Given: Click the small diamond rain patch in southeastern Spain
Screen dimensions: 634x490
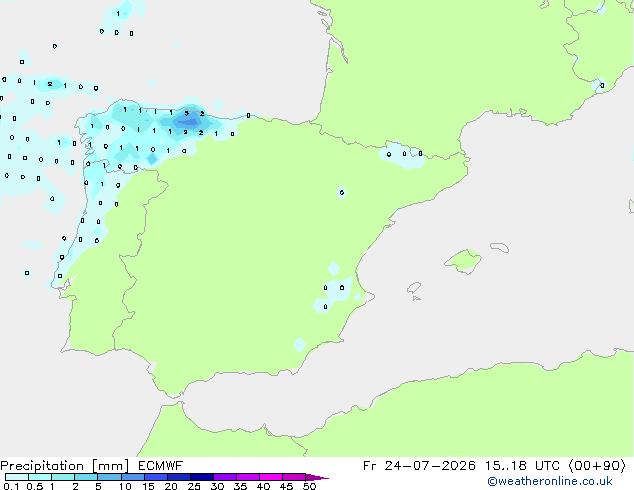Looking at the screenshot, I should (299, 345).
